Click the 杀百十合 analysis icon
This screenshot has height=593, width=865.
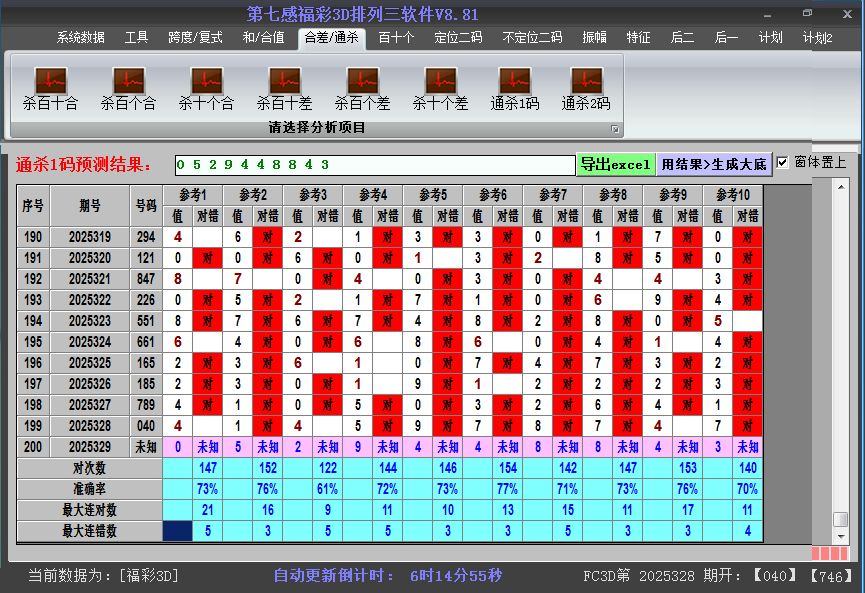pos(50,81)
